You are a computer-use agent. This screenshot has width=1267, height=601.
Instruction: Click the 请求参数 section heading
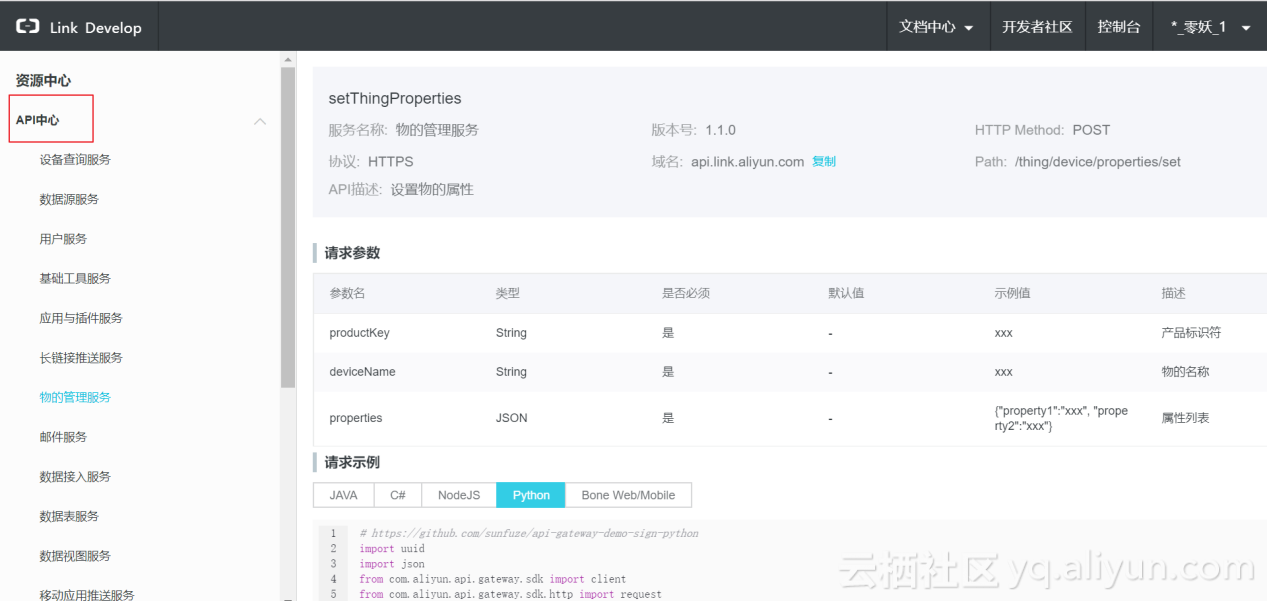pos(352,253)
